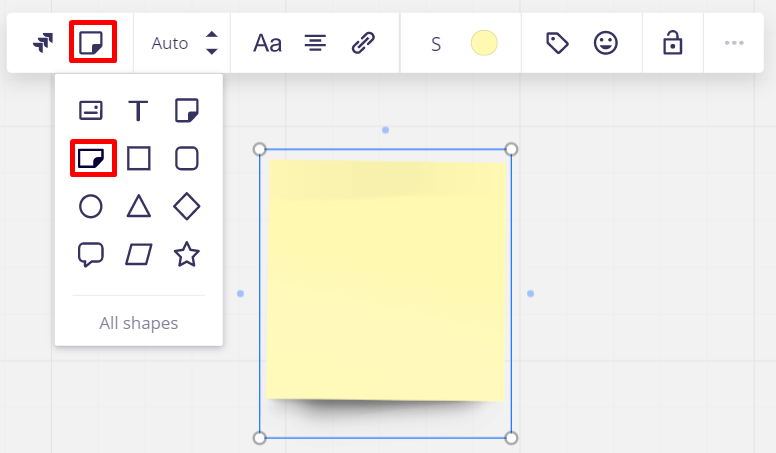
Task: Pick the star shape
Action: tap(186, 254)
